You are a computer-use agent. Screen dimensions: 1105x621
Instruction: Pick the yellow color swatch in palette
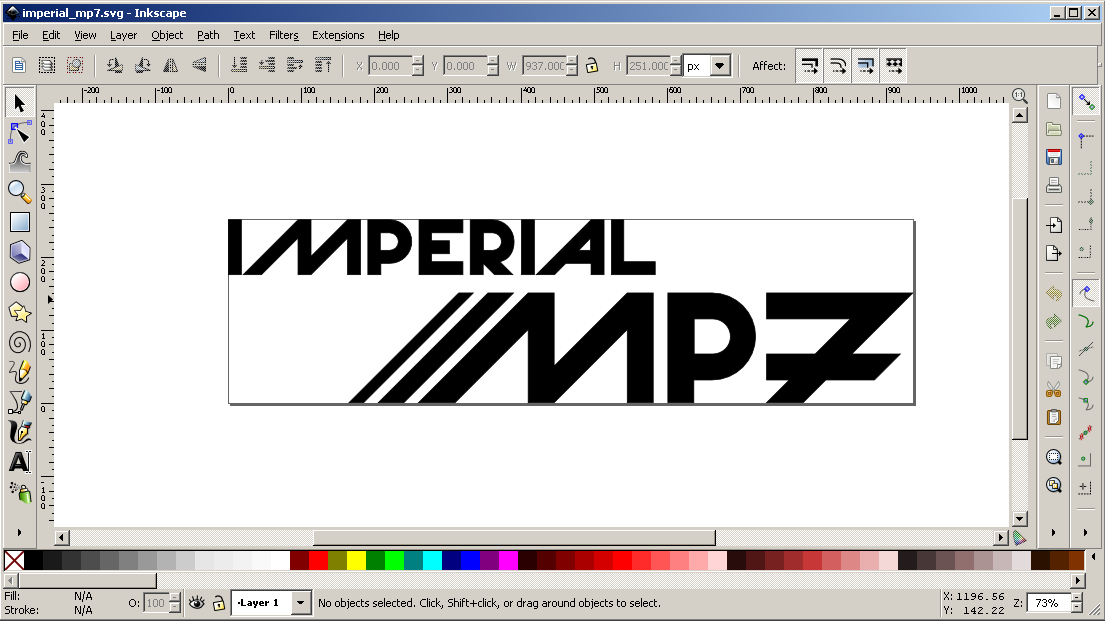coord(357,560)
